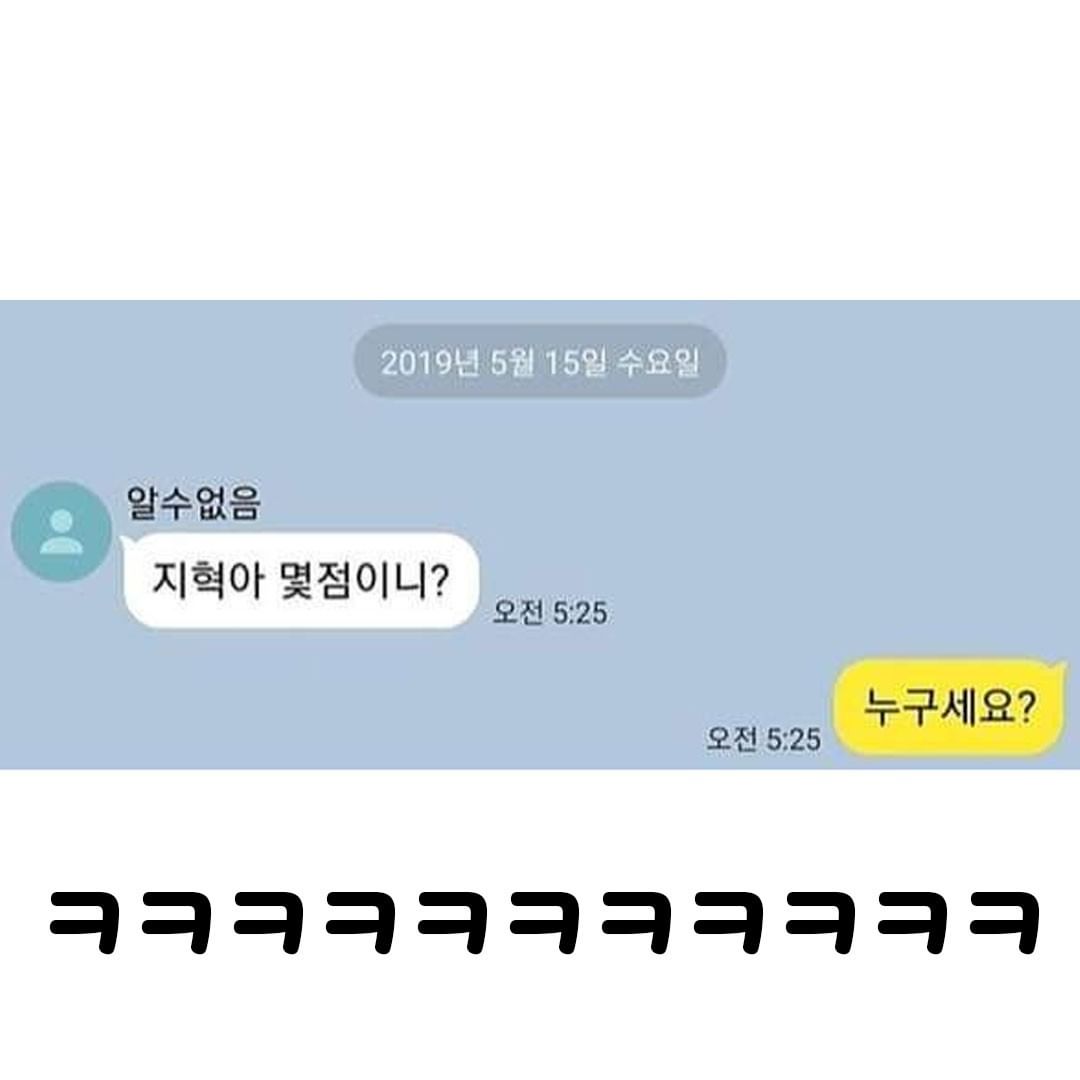Image resolution: width=1080 pixels, height=1080 pixels.
Task: Click the middle ㅋ of the caption row
Action: tap(543, 922)
